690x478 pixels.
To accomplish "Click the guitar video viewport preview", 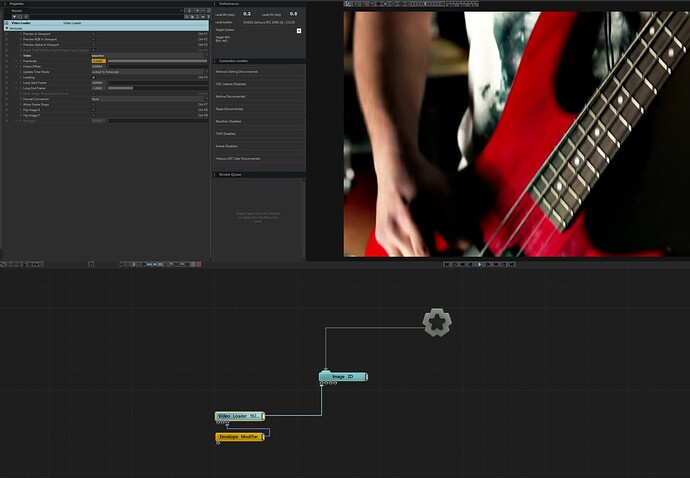I will coord(517,134).
